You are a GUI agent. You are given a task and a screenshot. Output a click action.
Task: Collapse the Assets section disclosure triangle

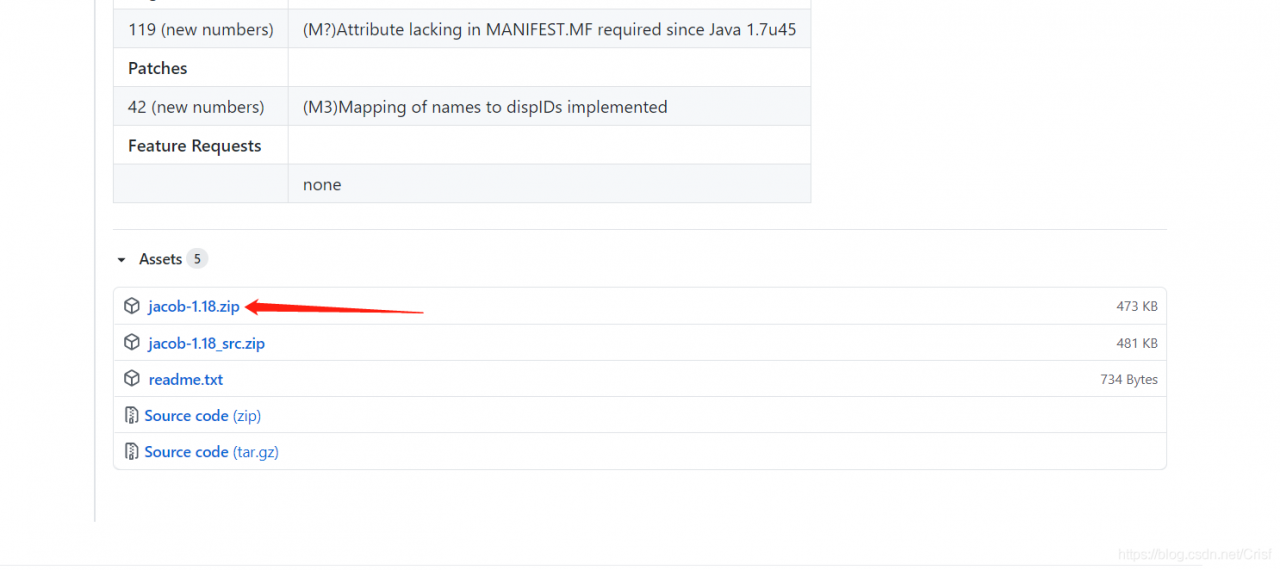pos(121,260)
